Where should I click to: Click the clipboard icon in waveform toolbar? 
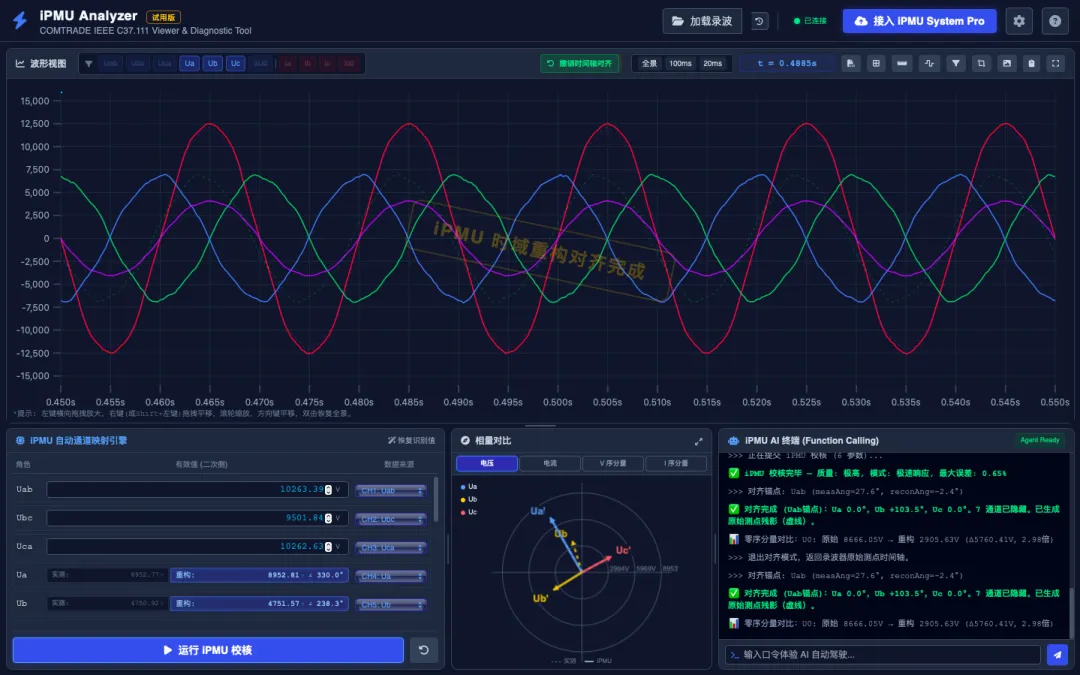tap(1031, 63)
